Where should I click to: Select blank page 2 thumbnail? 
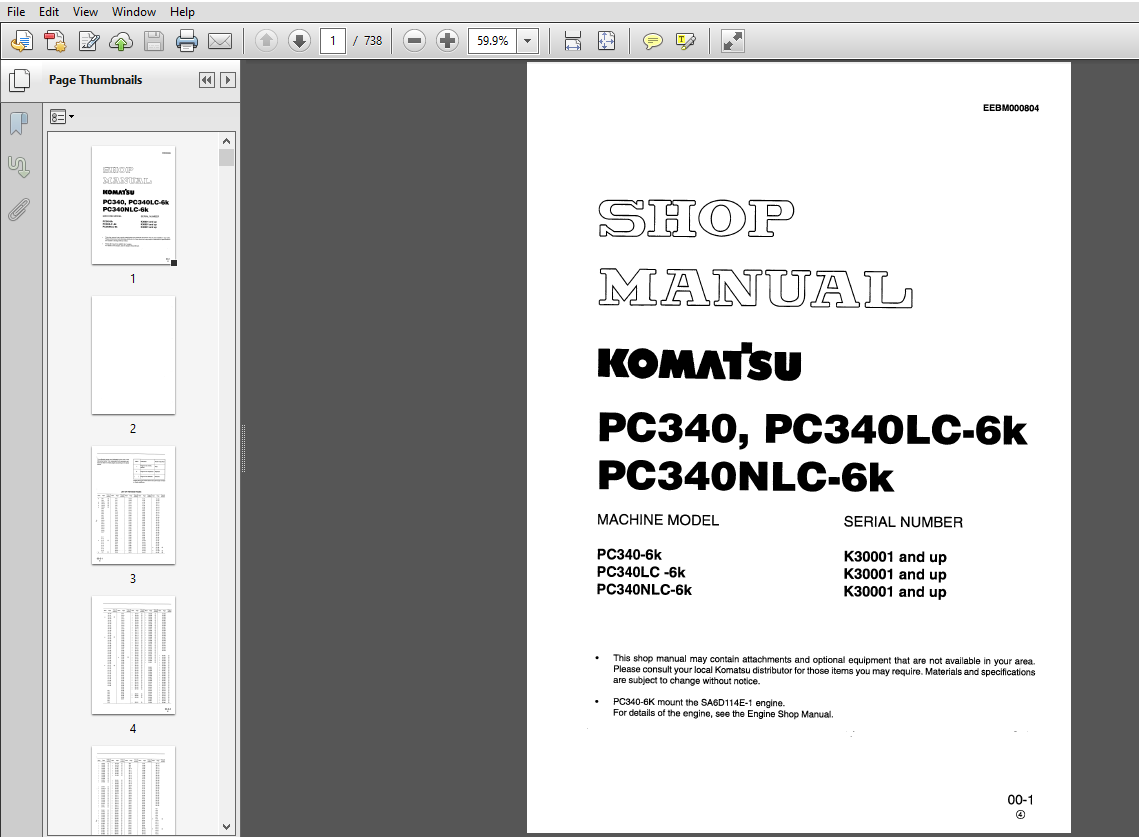134,355
